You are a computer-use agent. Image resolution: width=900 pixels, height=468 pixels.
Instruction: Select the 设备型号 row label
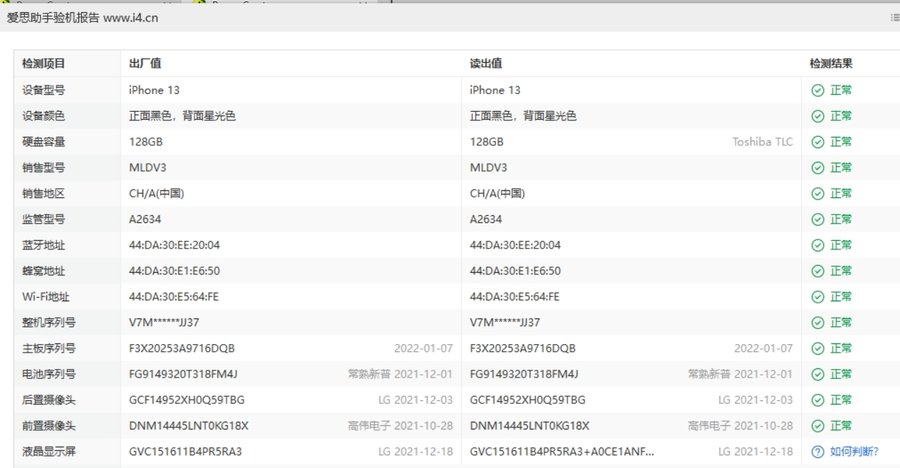point(44,90)
